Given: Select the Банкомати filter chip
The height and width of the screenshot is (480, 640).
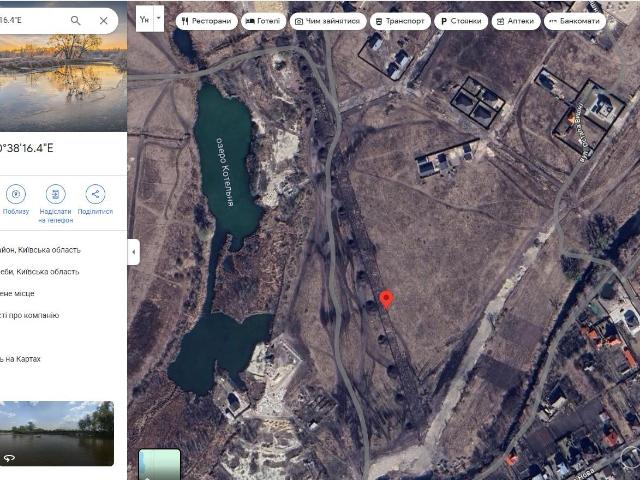Looking at the screenshot, I should coord(574,21).
